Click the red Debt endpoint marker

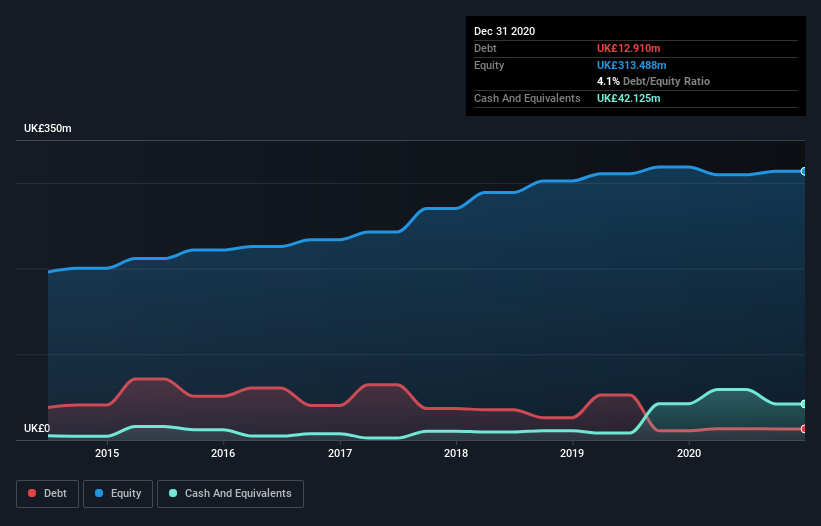(804, 429)
